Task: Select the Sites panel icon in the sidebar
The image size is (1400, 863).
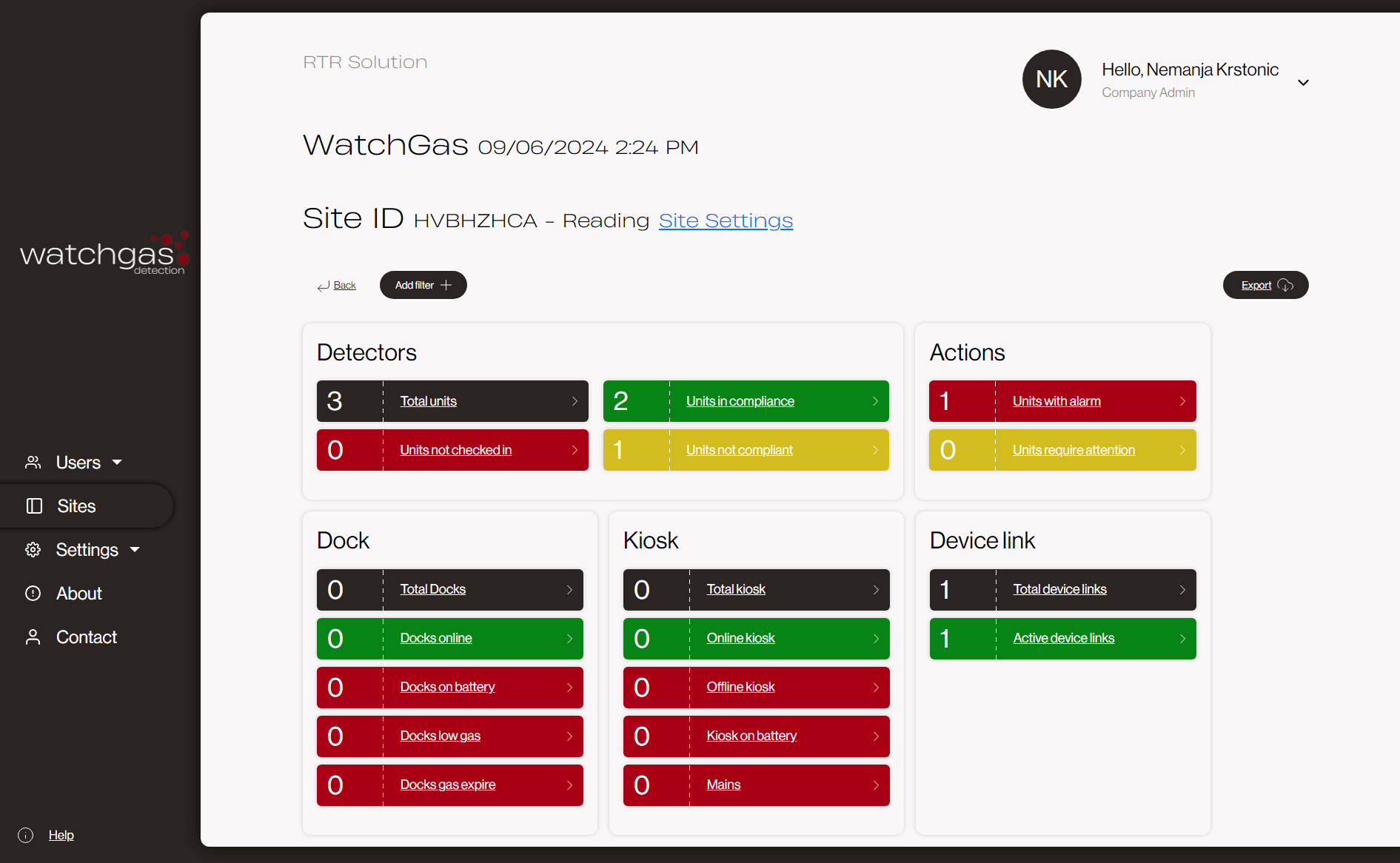Action: (x=34, y=506)
